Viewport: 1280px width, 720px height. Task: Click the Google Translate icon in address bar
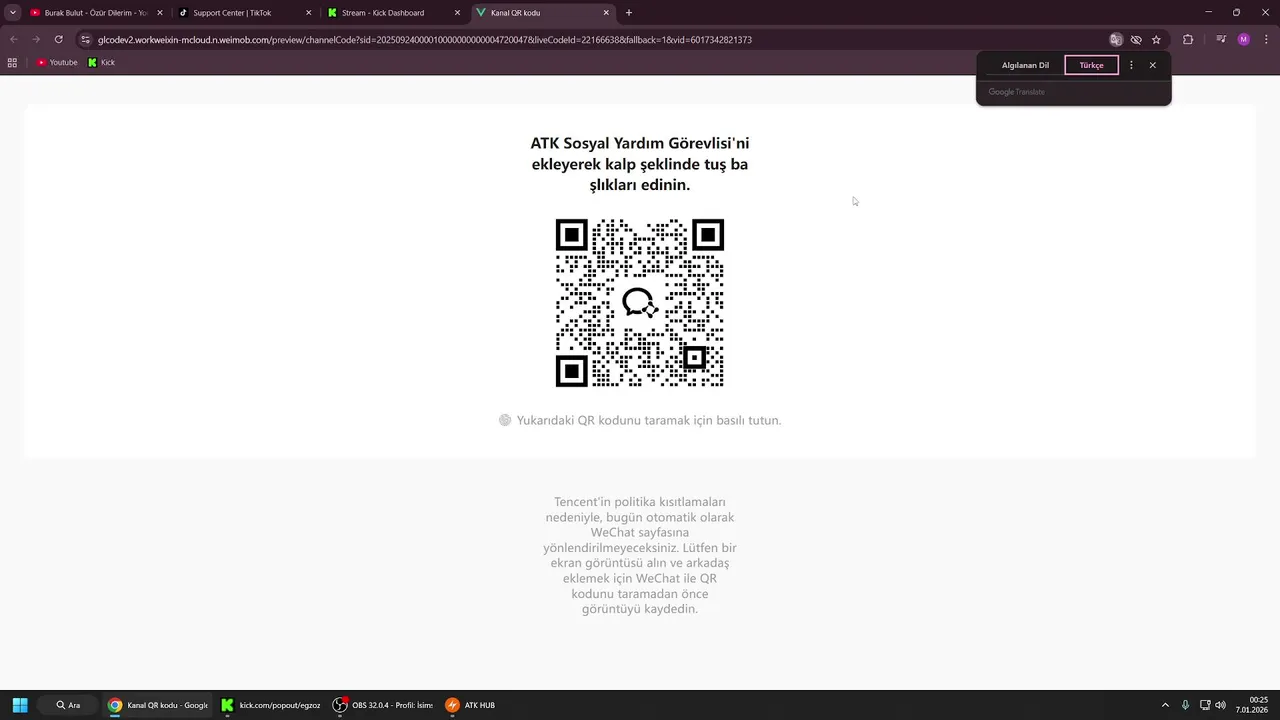pyautogui.click(x=1116, y=40)
